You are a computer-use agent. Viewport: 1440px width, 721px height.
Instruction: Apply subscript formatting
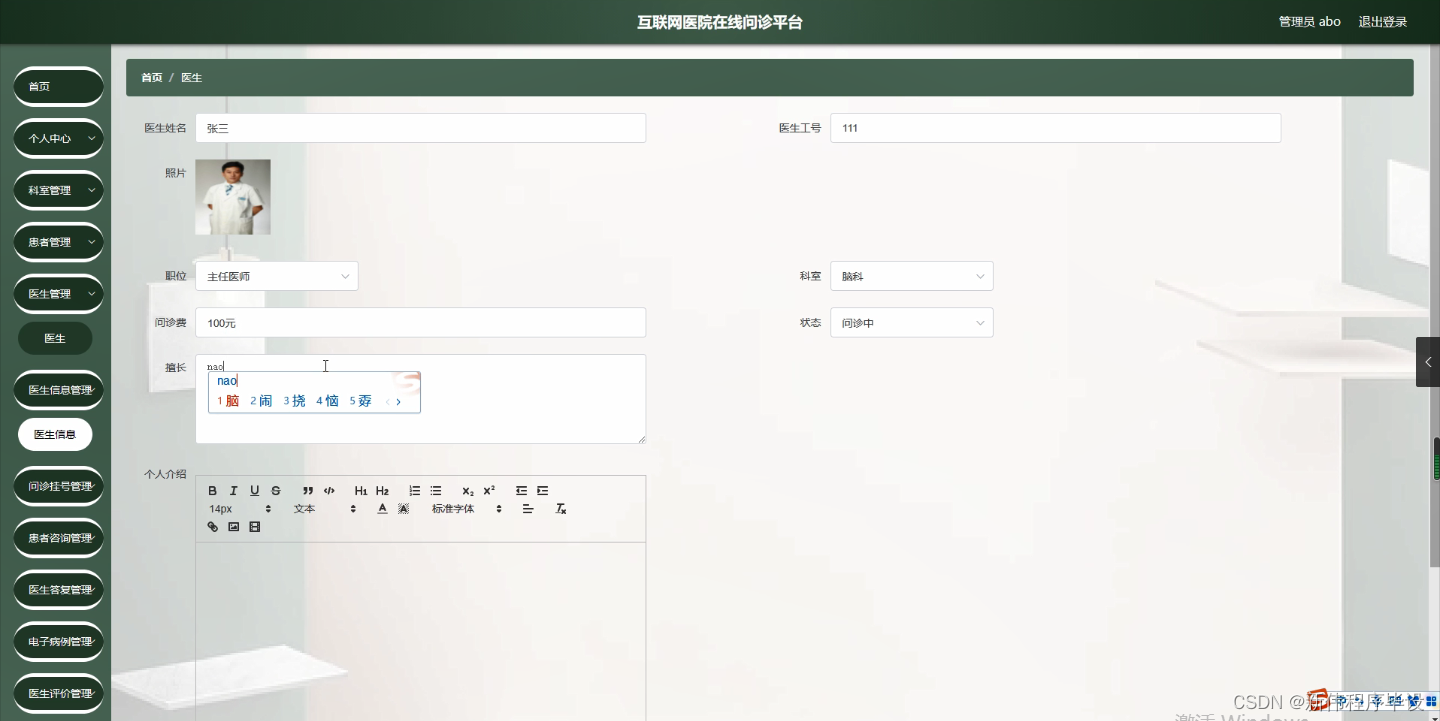[x=466, y=490]
